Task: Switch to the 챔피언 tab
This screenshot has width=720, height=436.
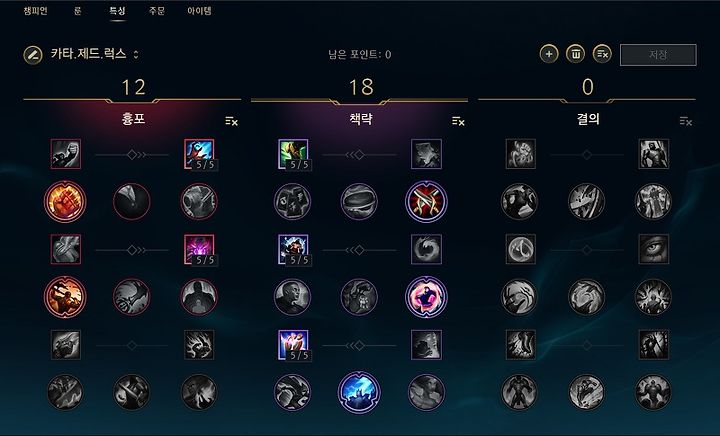Action: (x=35, y=11)
